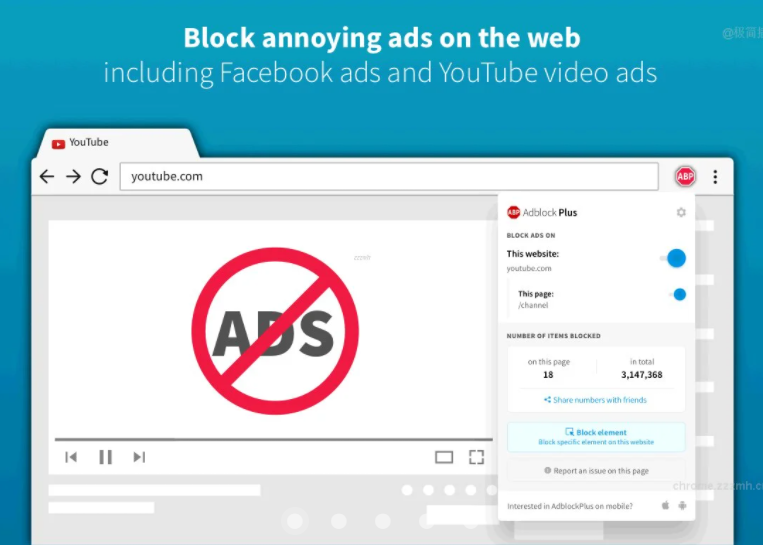
Task: Click the Apple iOS app icon
Action: click(665, 506)
